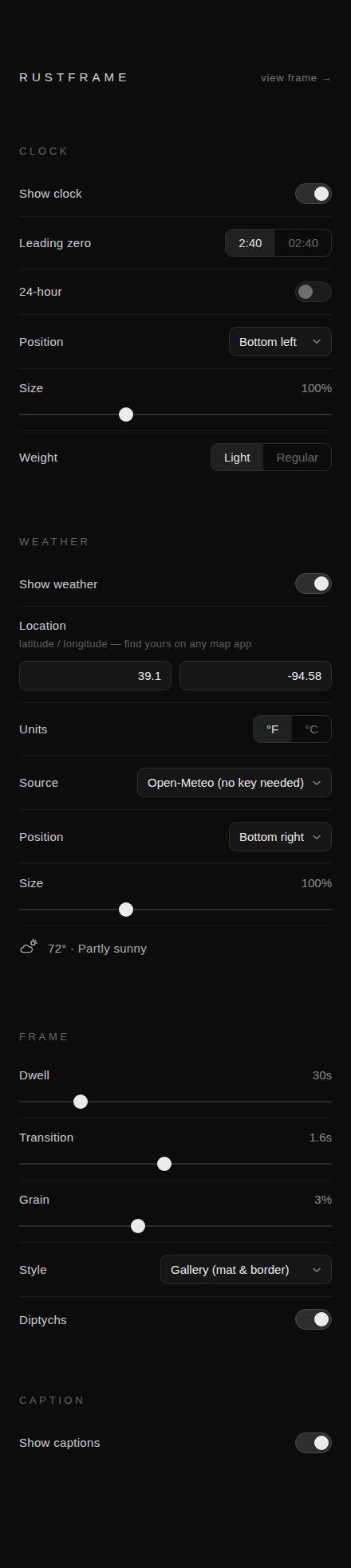
Task: Click the latitude / longitude hint text
Action: coord(136,644)
